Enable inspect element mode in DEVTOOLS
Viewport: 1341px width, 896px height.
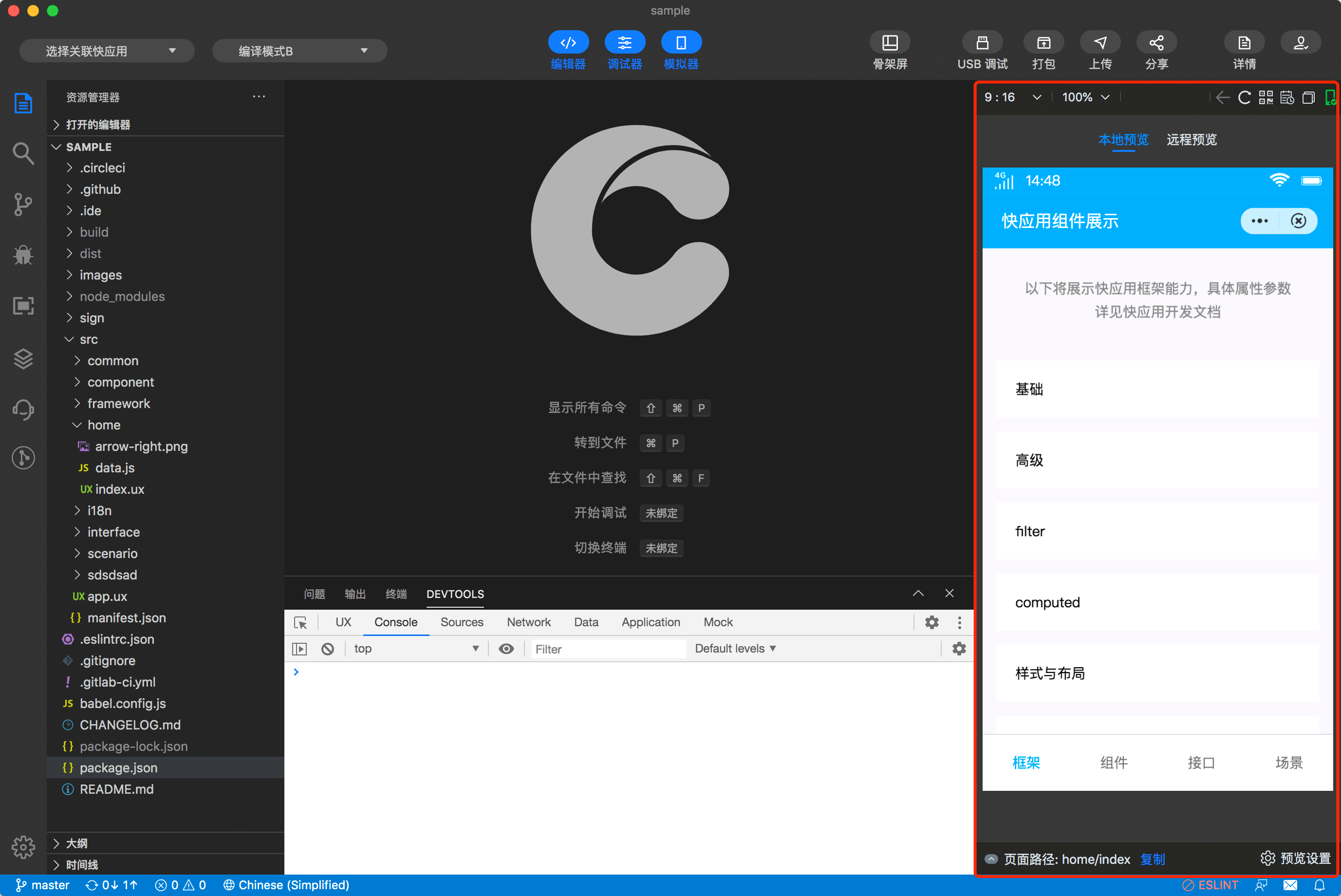[301, 622]
